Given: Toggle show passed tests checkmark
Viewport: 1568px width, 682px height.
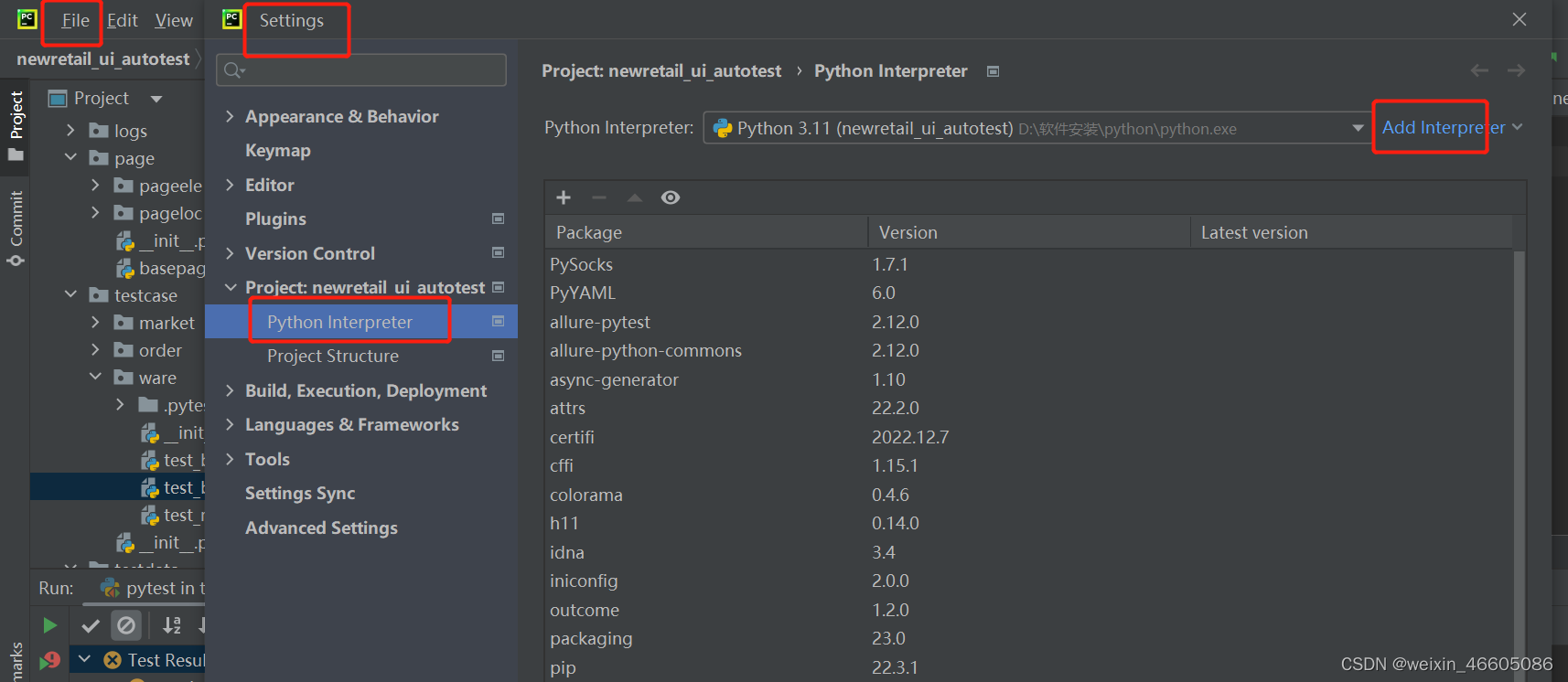Looking at the screenshot, I should (91, 625).
